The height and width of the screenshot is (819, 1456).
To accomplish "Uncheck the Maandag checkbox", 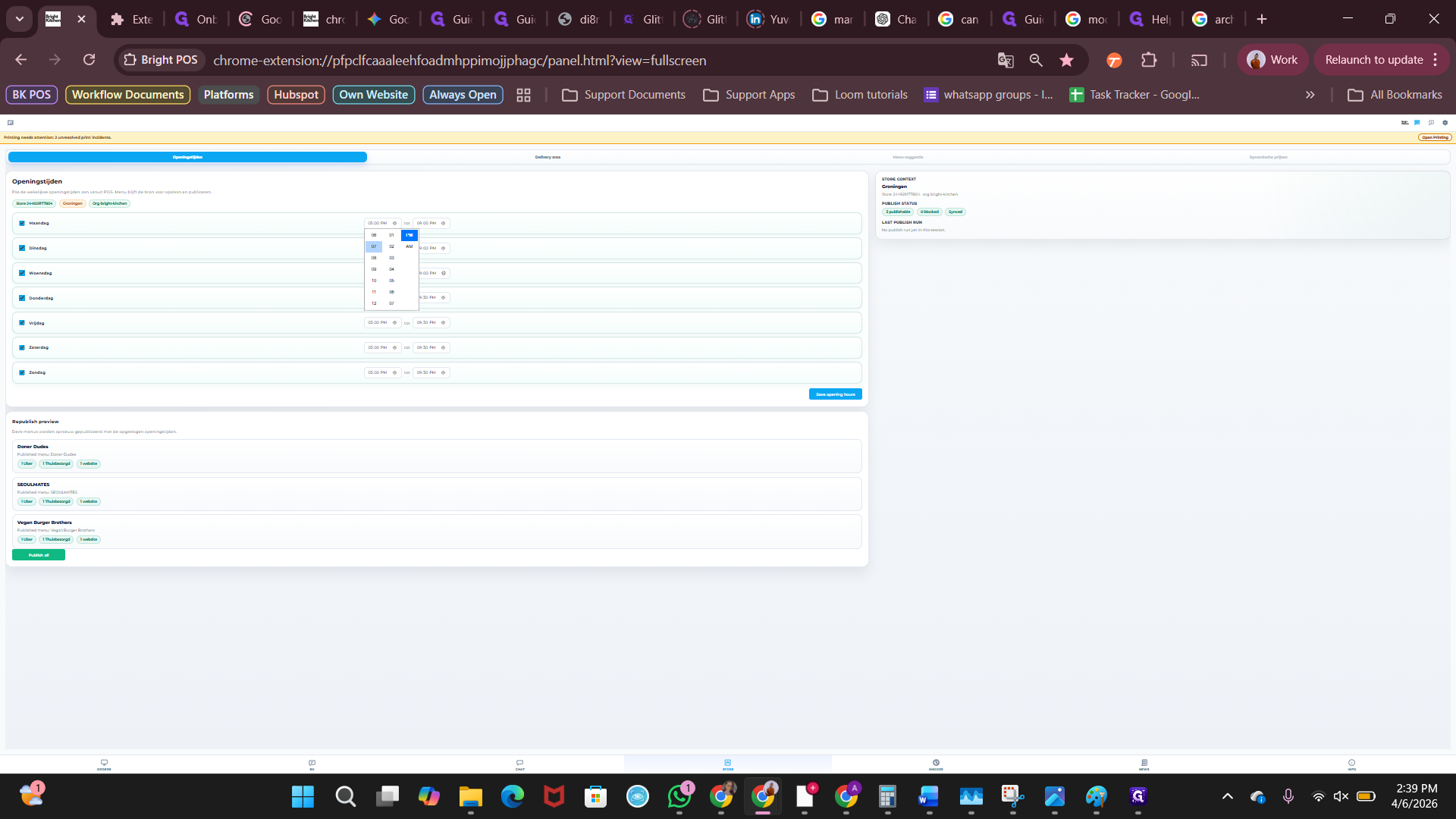I will 22,223.
